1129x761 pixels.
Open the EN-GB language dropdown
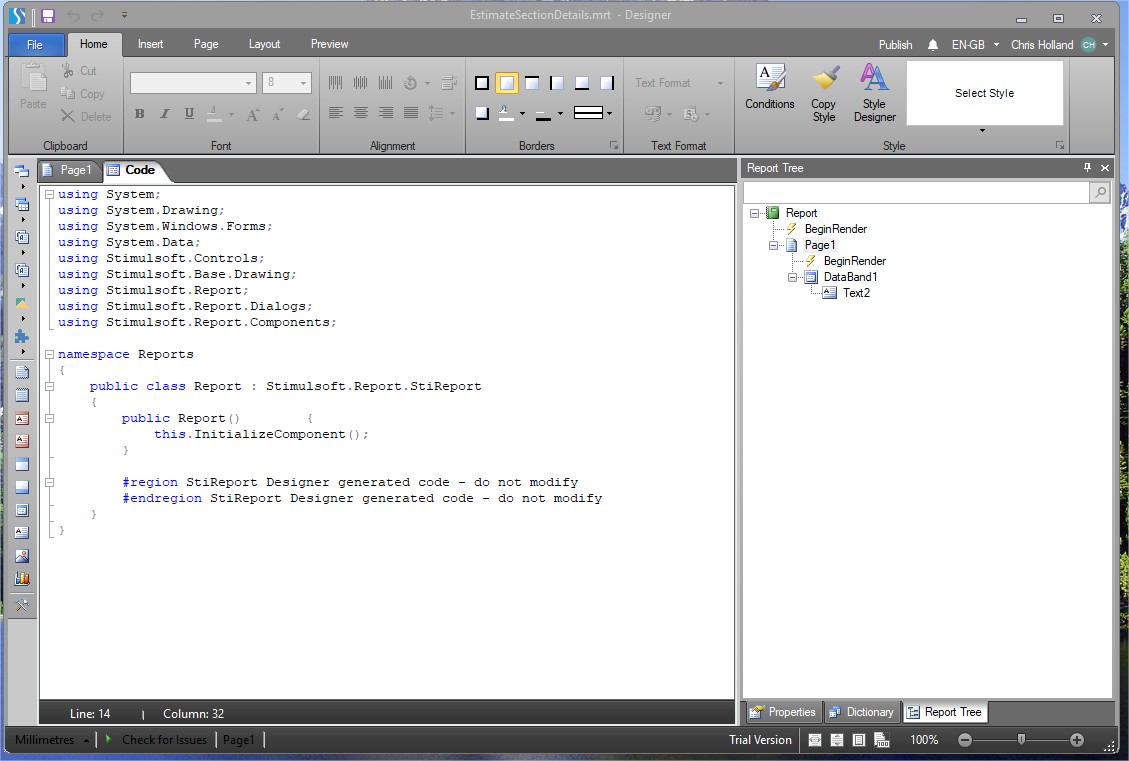tap(975, 45)
